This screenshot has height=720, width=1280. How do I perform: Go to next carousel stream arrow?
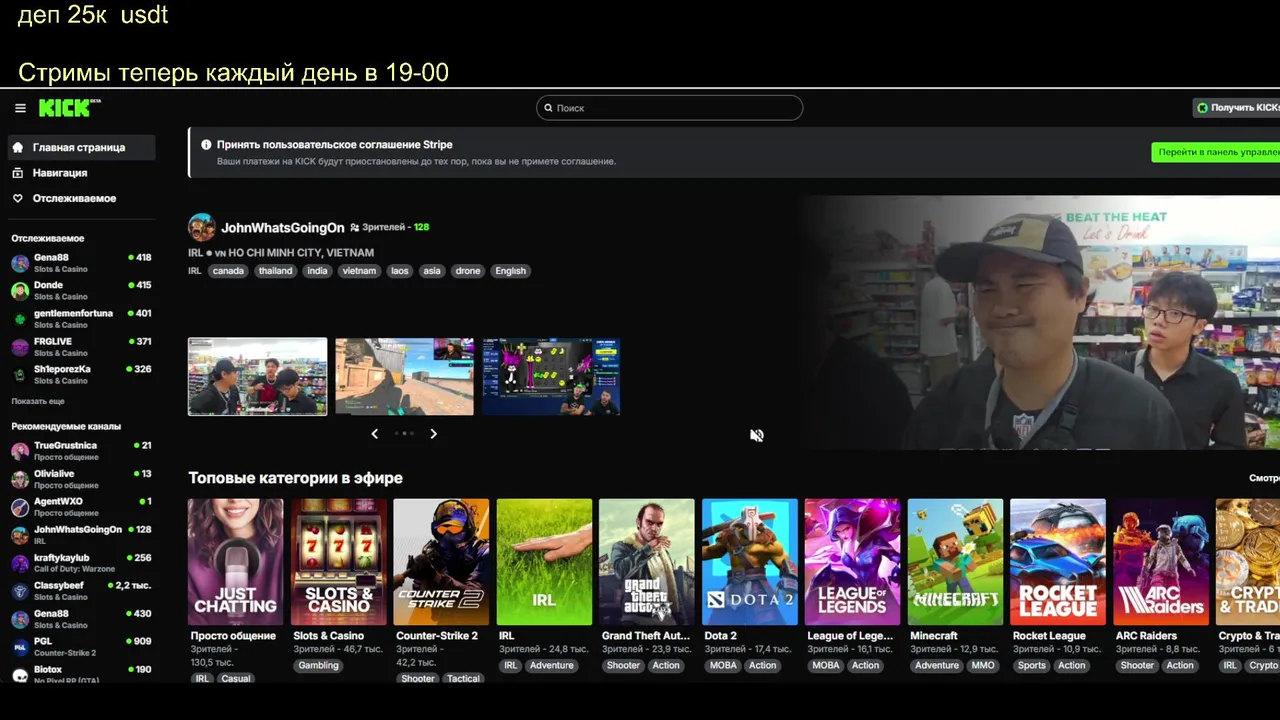(433, 434)
